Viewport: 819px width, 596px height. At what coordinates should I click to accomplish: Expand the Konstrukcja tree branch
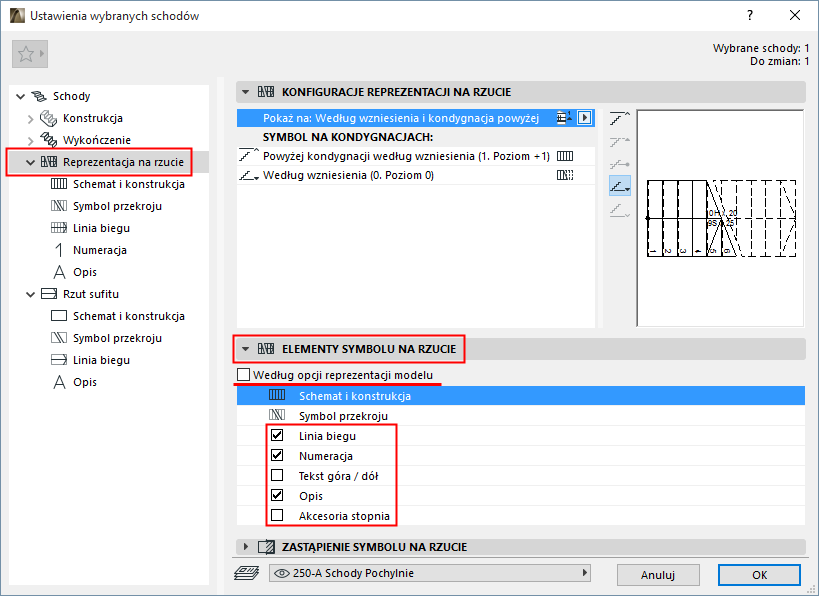[30, 119]
